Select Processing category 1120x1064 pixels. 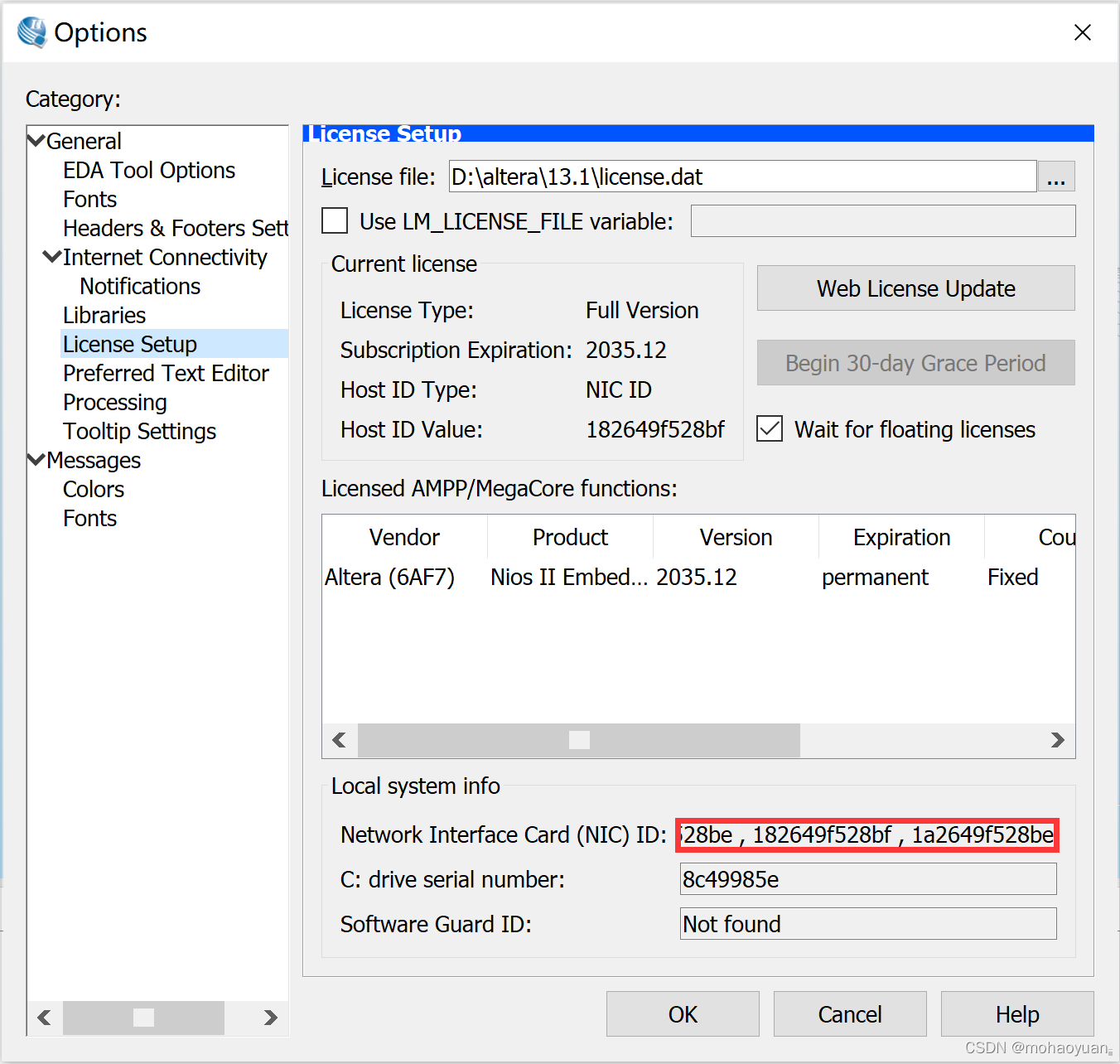[115, 402]
